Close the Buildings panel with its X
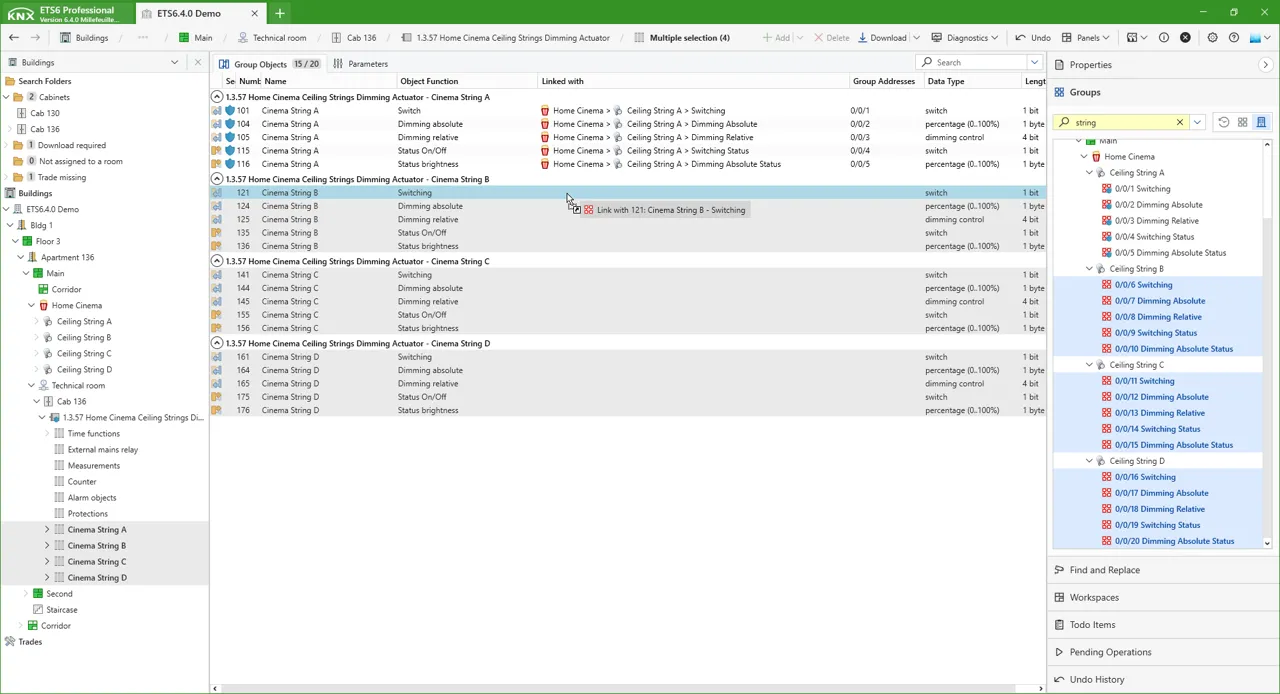 (197, 62)
